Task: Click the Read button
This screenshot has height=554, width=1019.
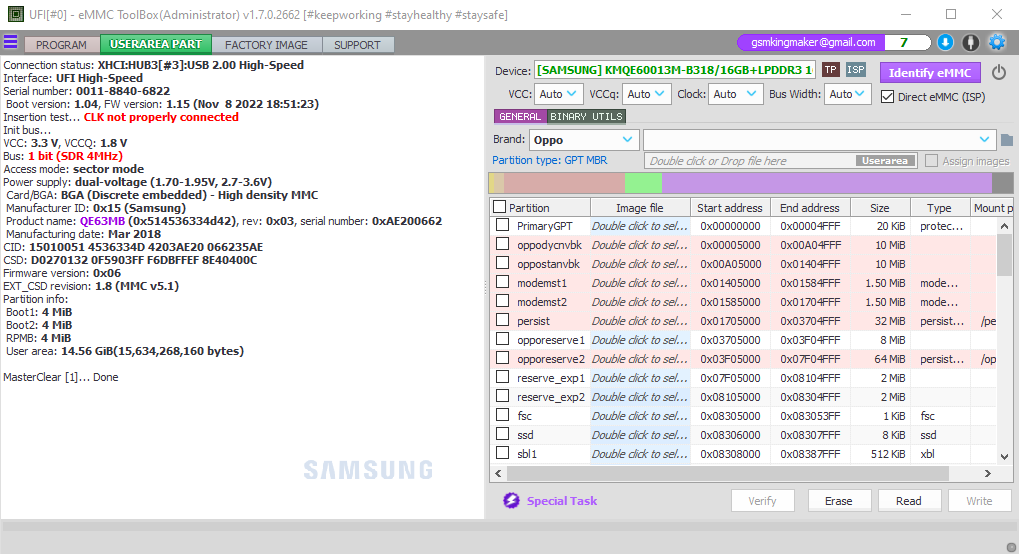Action: tap(909, 501)
